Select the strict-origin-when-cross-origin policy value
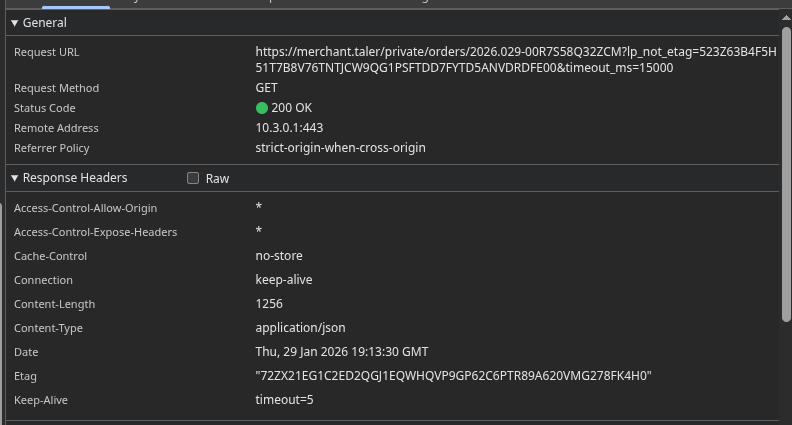The width and height of the screenshot is (792, 425). [x=340, y=148]
